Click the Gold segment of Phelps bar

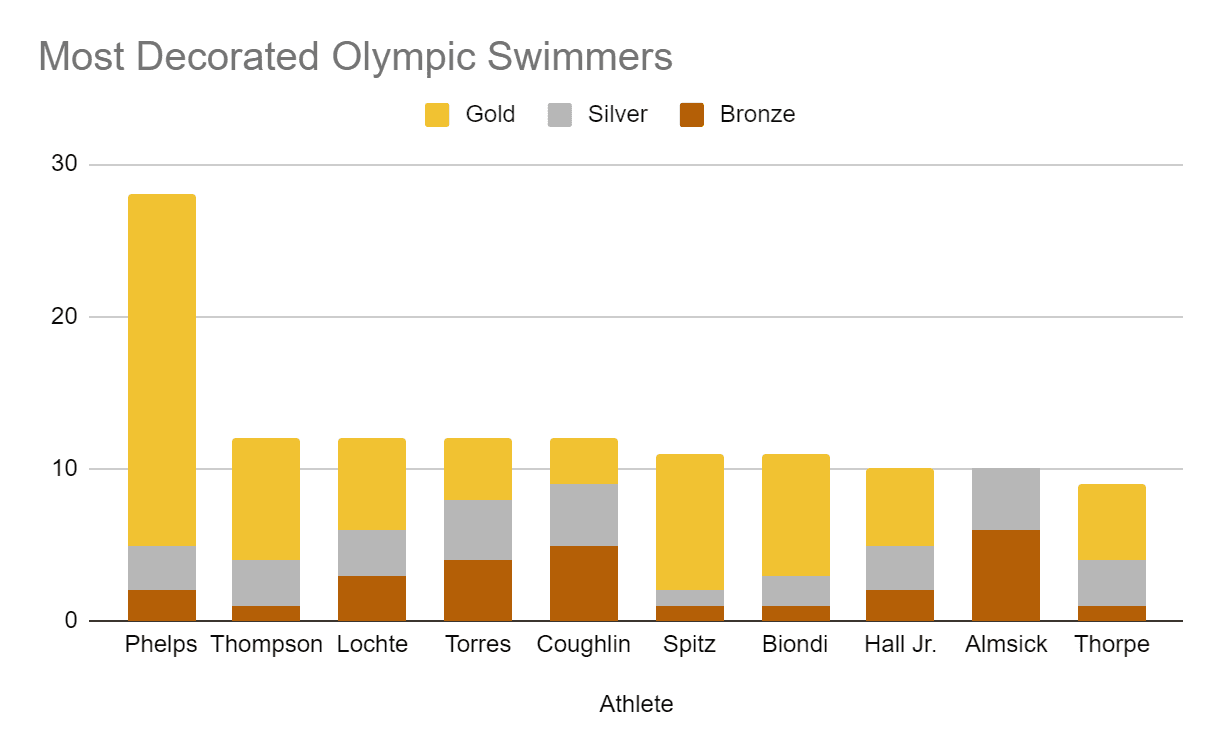162,370
